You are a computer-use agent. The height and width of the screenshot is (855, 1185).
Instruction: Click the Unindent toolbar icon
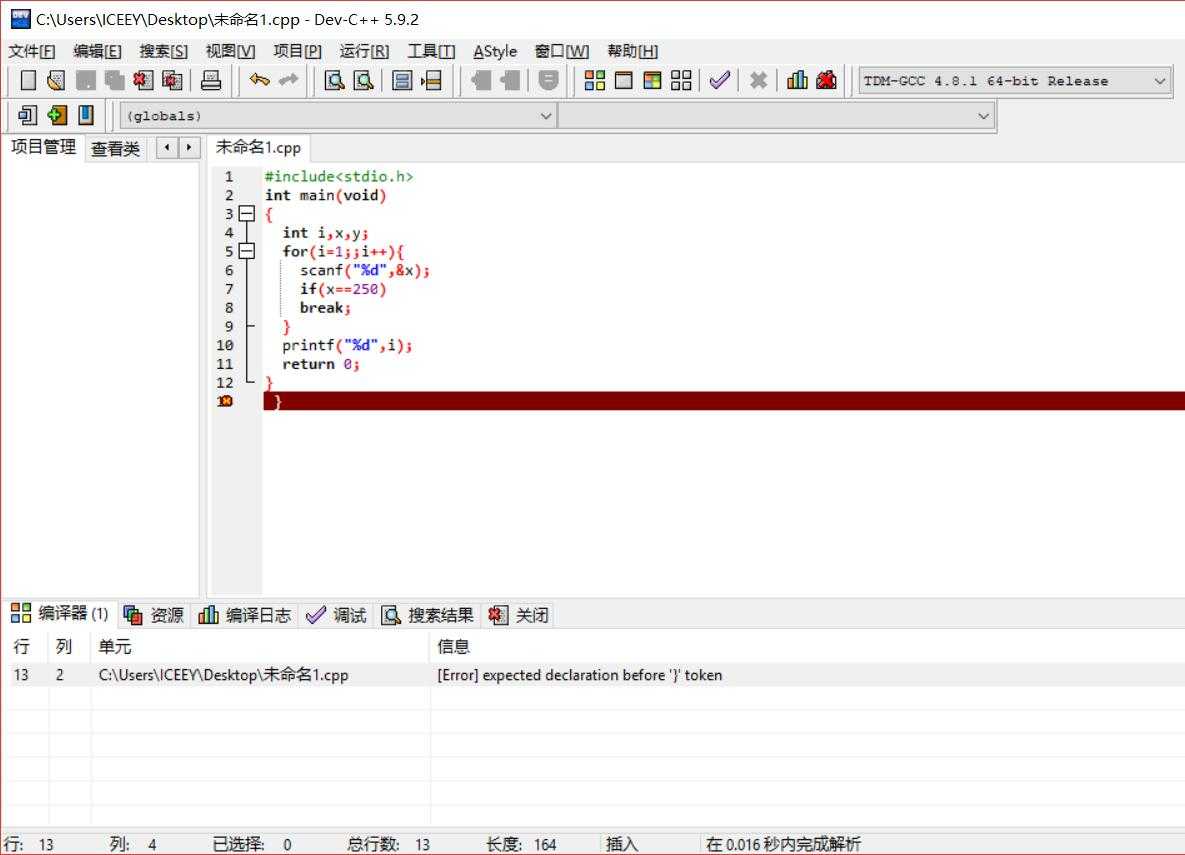coord(510,80)
